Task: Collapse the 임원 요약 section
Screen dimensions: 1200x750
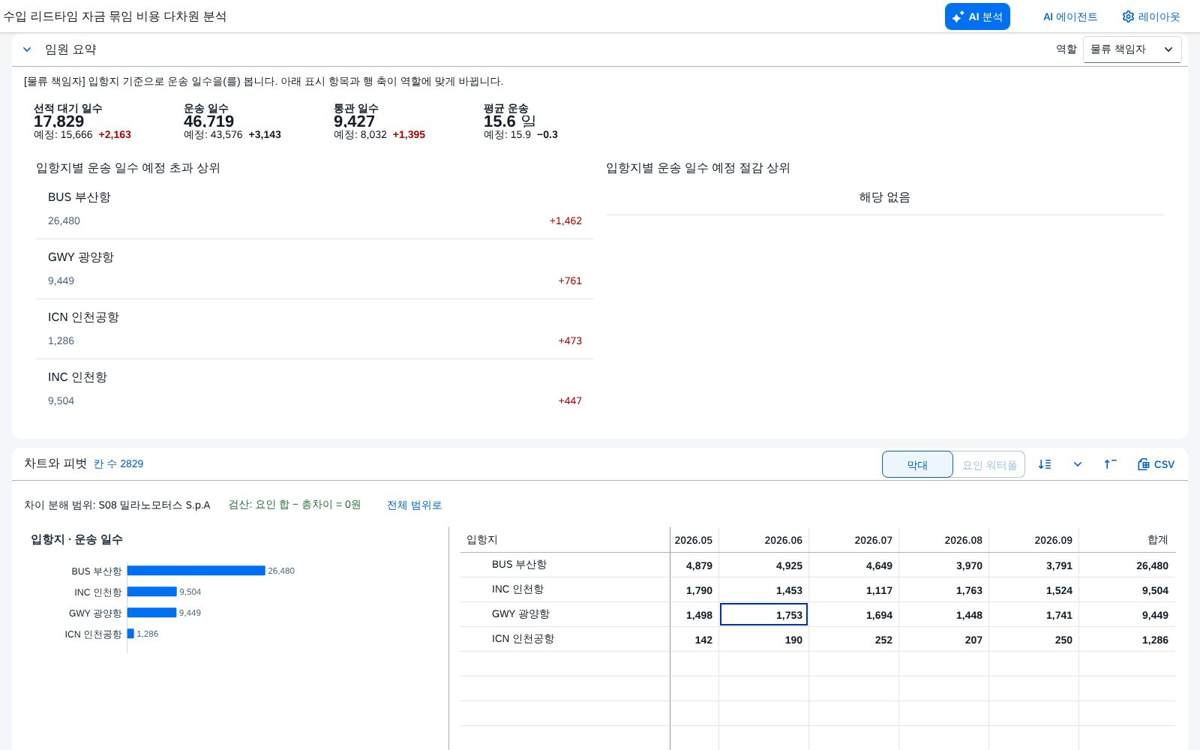Action: click(x=27, y=49)
